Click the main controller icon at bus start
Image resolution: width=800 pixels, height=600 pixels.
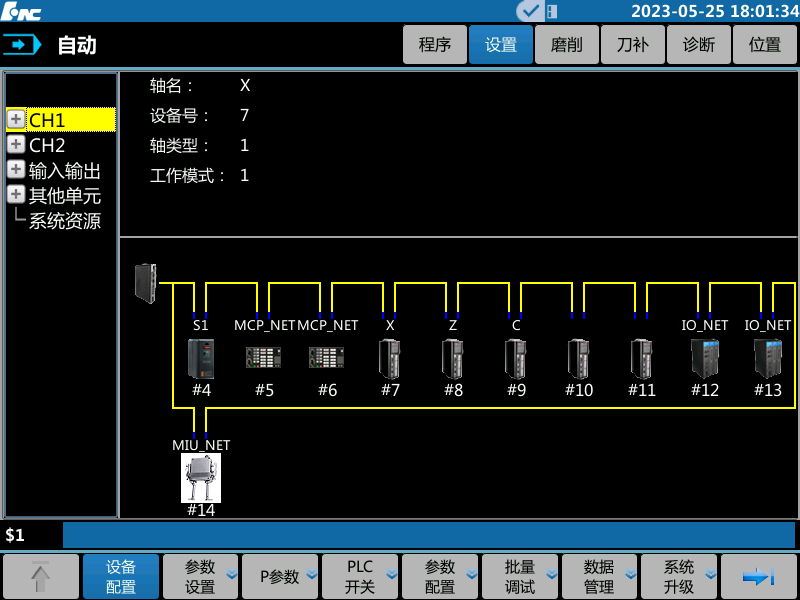pos(146,283)
